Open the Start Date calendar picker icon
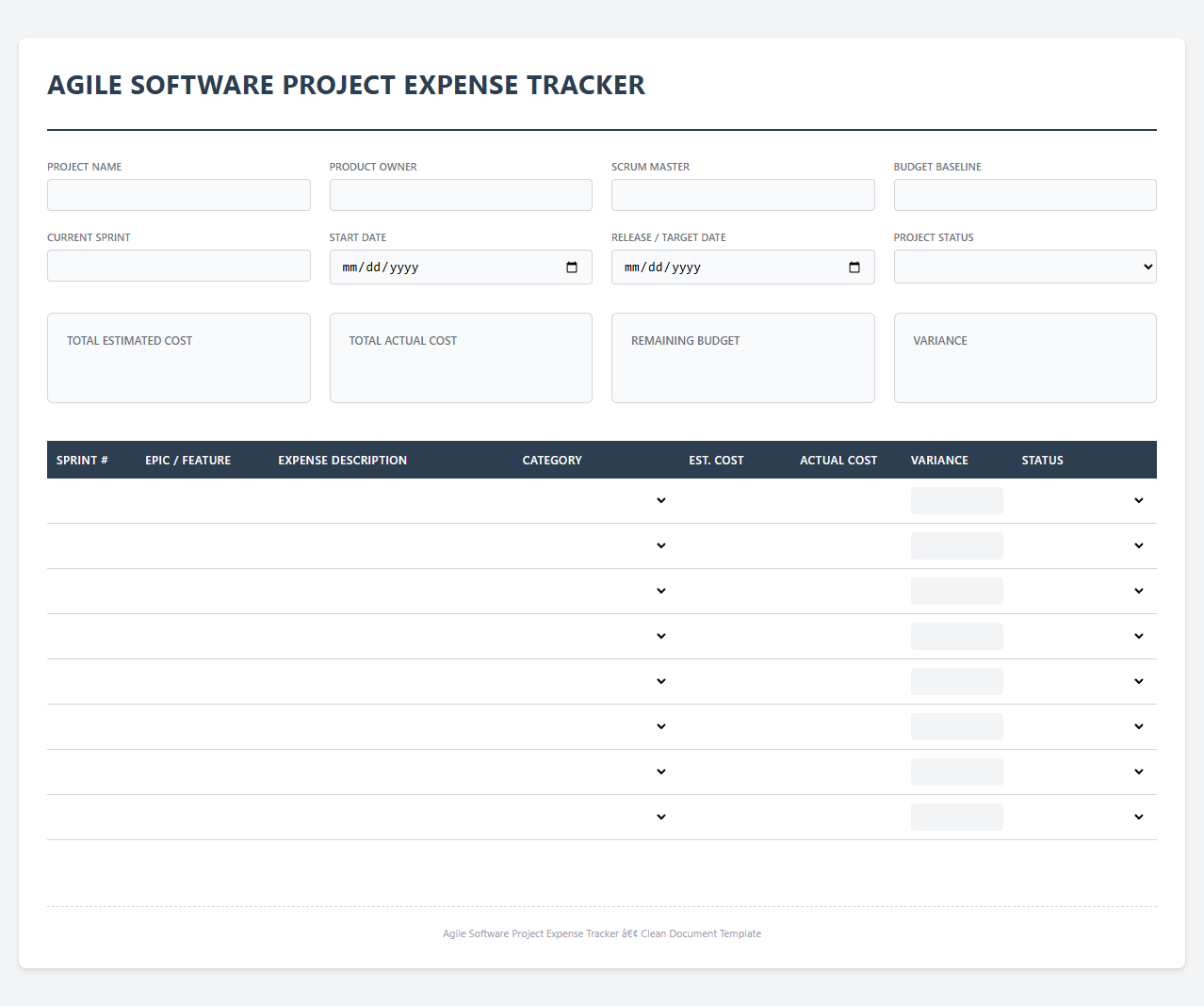 [x=572, y=268]
